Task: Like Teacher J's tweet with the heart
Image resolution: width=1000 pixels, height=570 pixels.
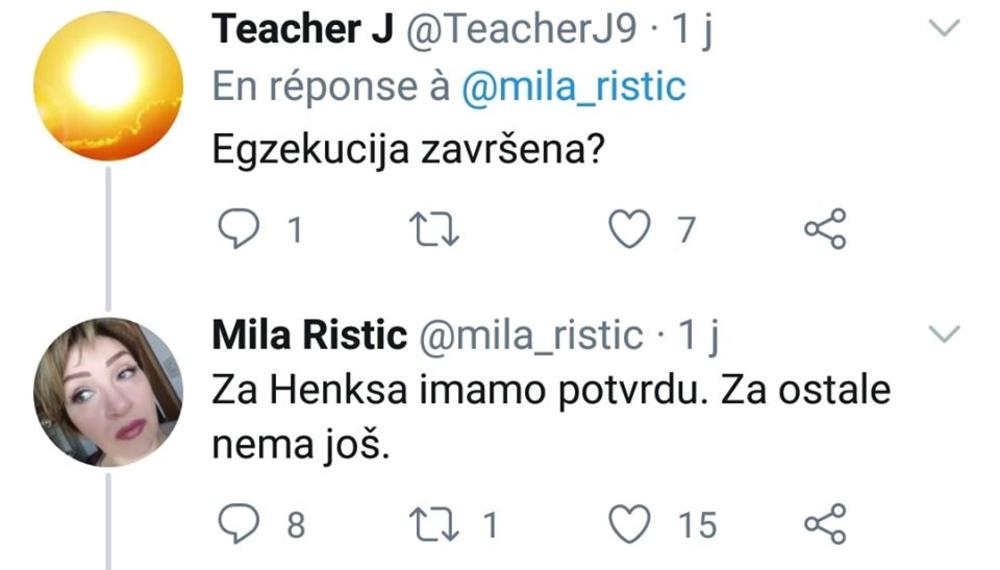Action: click(x=630, y=231)
